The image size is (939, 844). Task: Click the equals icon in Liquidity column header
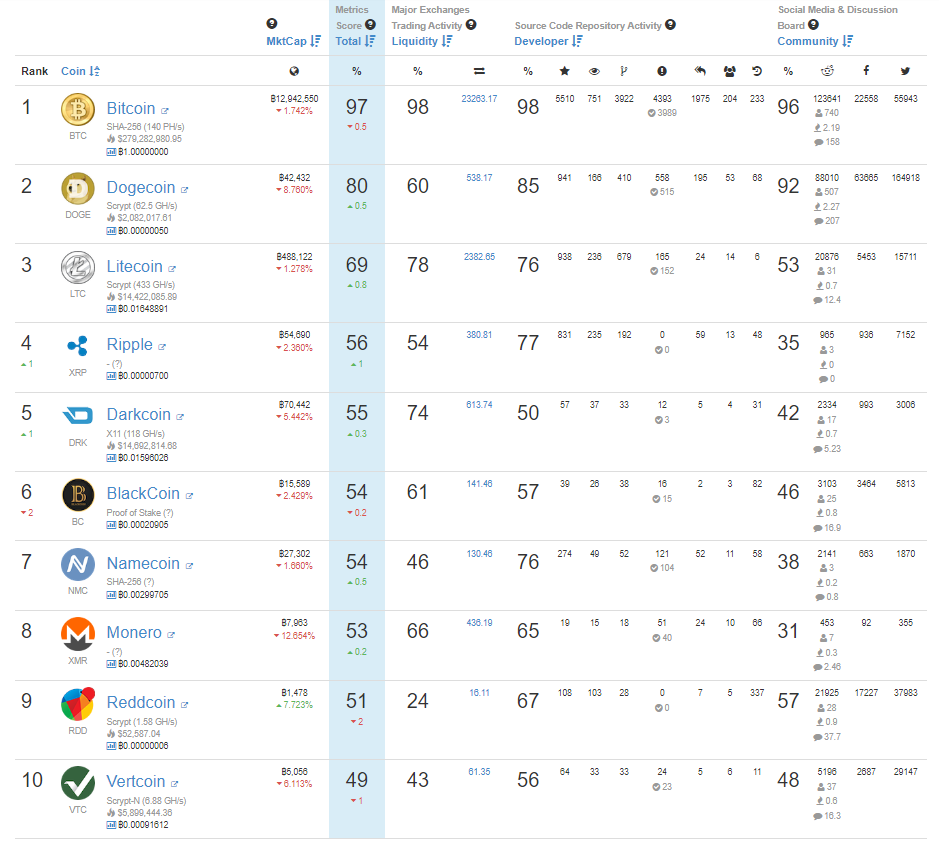coord(479,71)
